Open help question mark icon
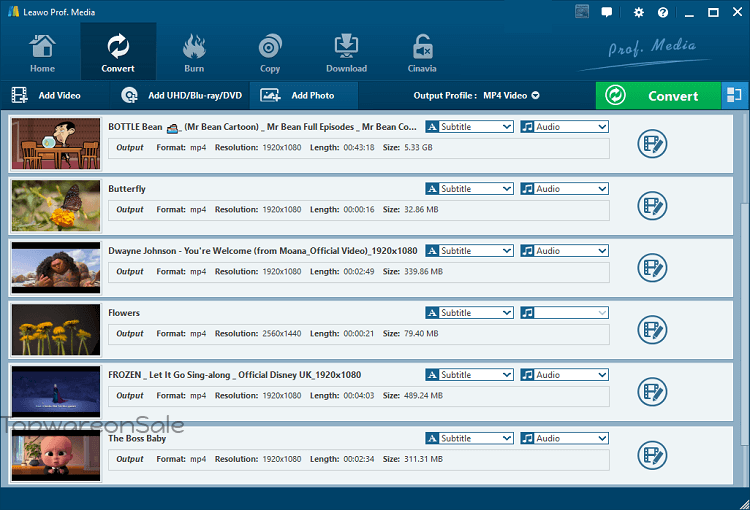 click(662, 12)
